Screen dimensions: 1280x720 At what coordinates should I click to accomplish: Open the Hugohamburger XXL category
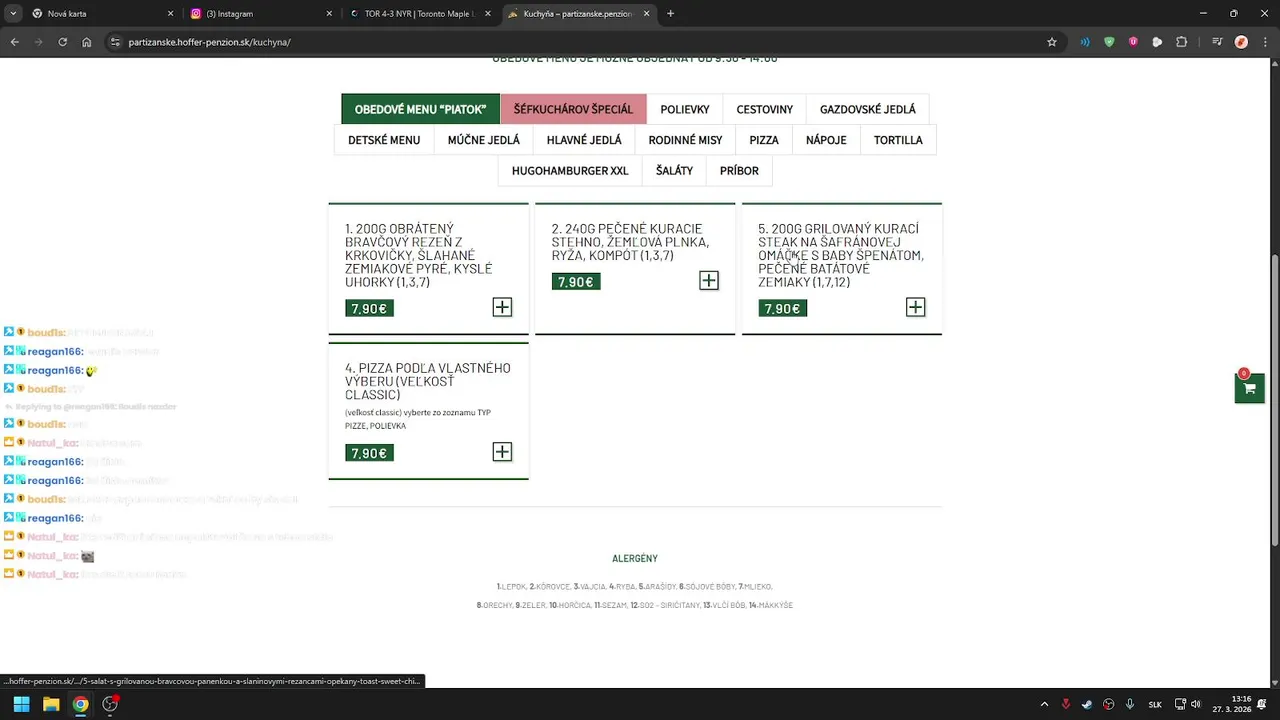(570, 171)
